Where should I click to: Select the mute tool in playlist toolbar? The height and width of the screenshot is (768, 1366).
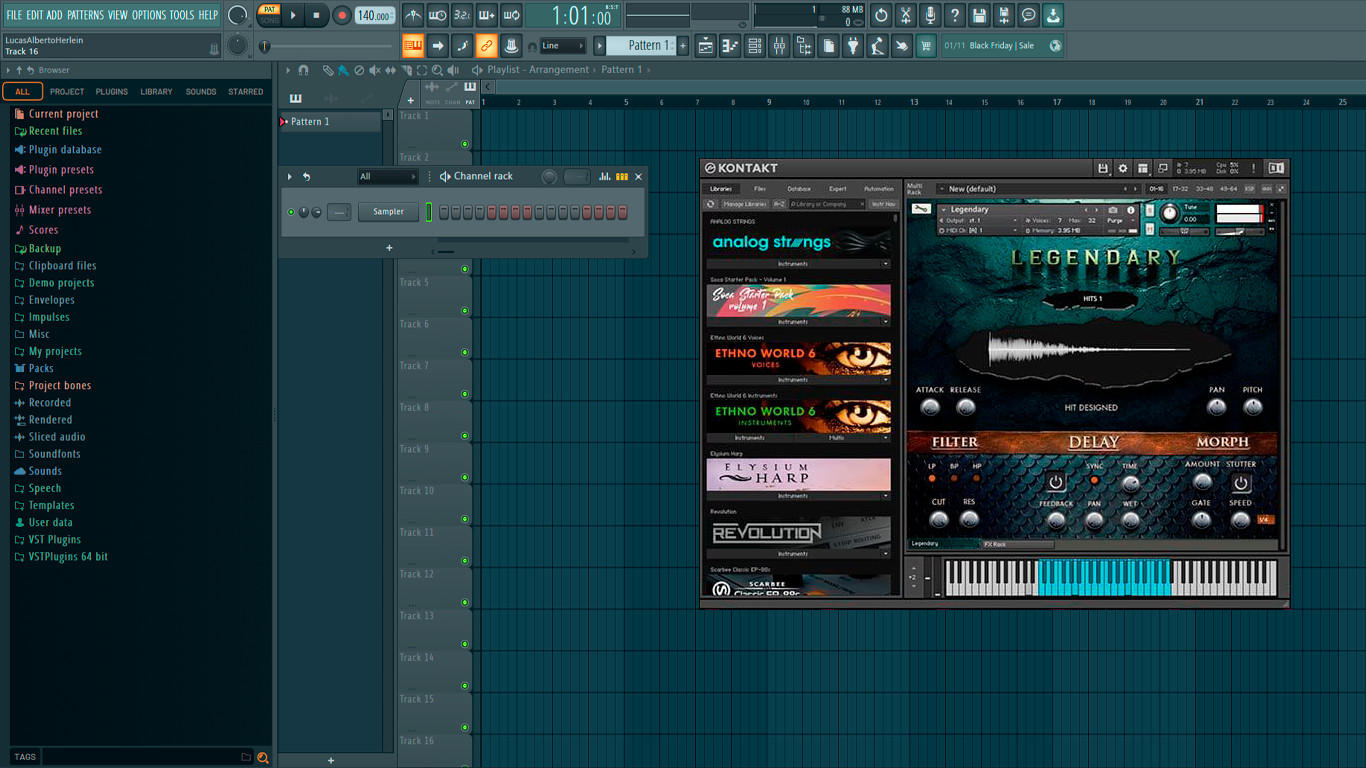click(375, 70)
